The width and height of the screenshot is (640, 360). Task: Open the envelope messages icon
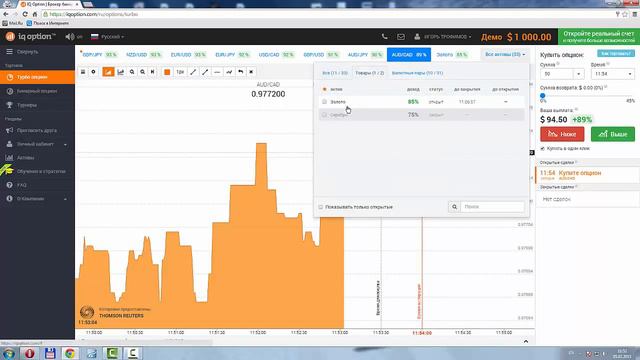coord(401,37)
